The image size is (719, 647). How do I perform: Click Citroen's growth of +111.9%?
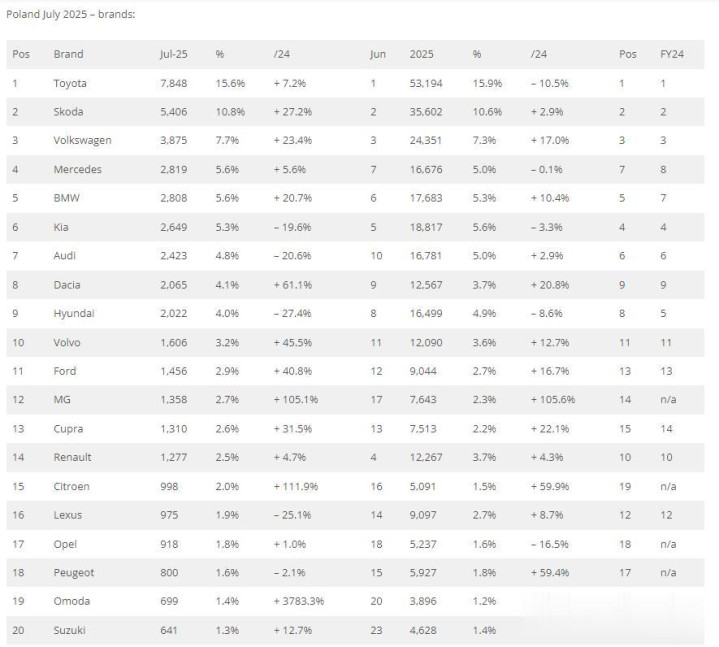point(296,487)
